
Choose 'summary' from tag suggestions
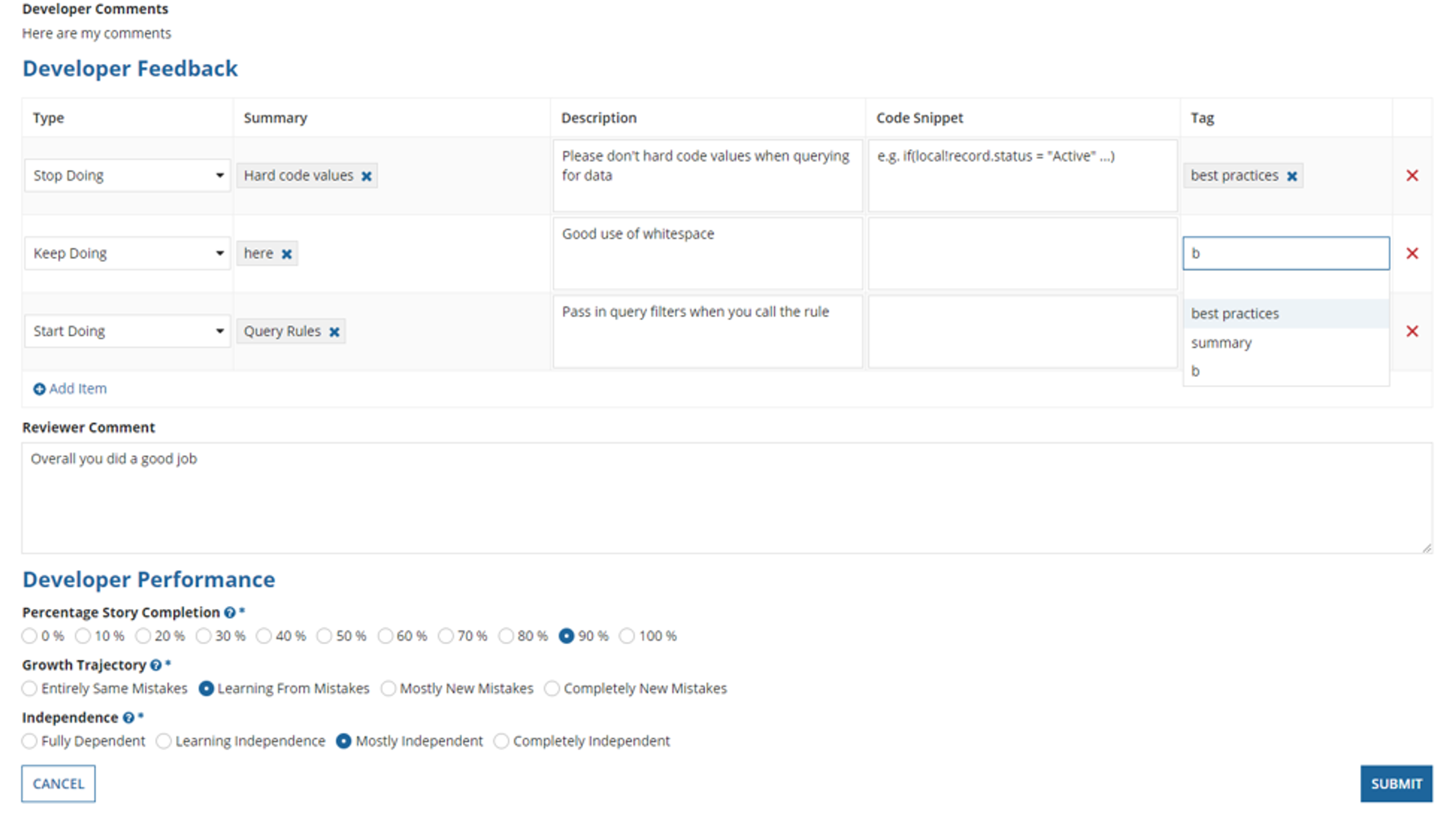[x=1285, y=342]
